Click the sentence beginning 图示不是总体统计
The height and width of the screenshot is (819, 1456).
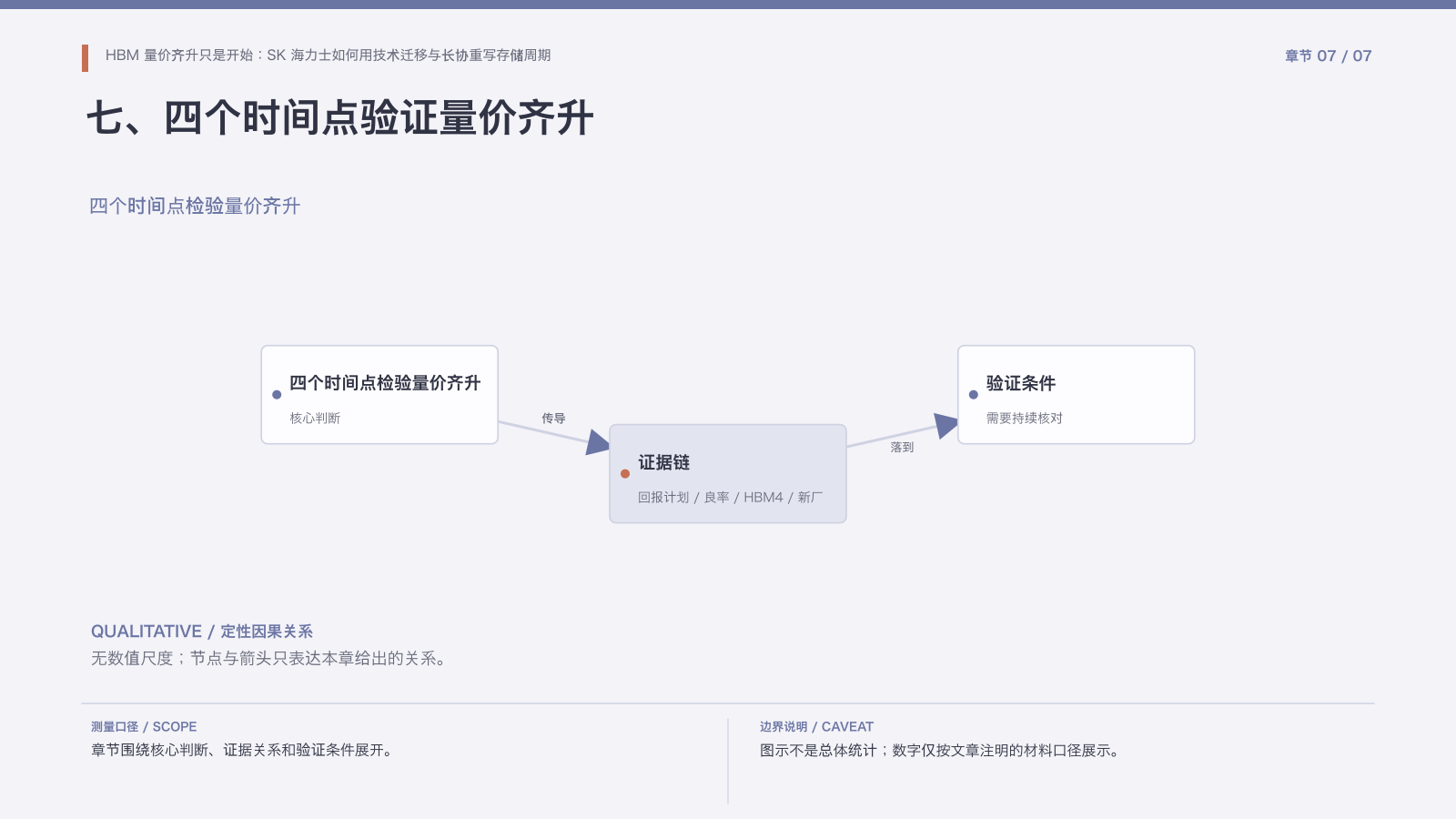941,750
